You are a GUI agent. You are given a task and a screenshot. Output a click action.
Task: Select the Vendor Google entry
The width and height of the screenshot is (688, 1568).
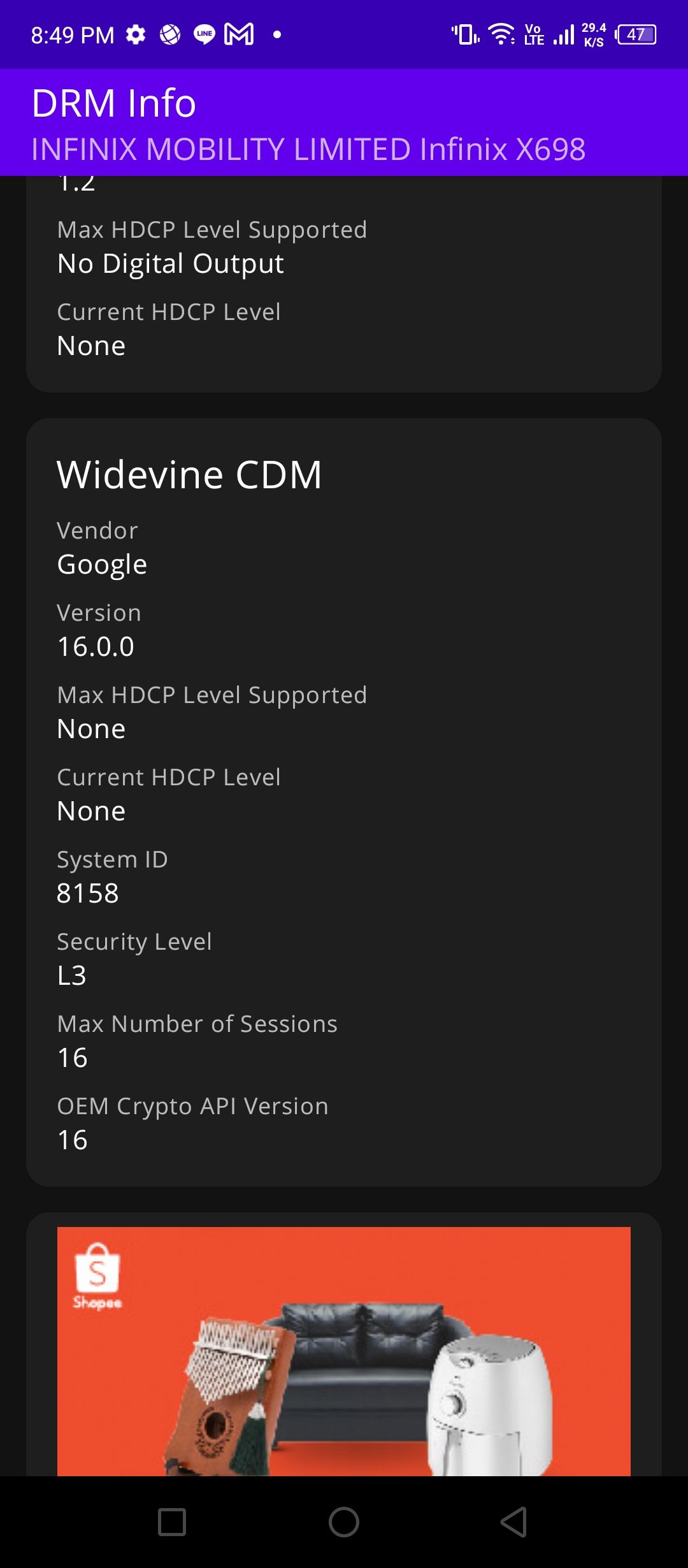tap(102, 564)
